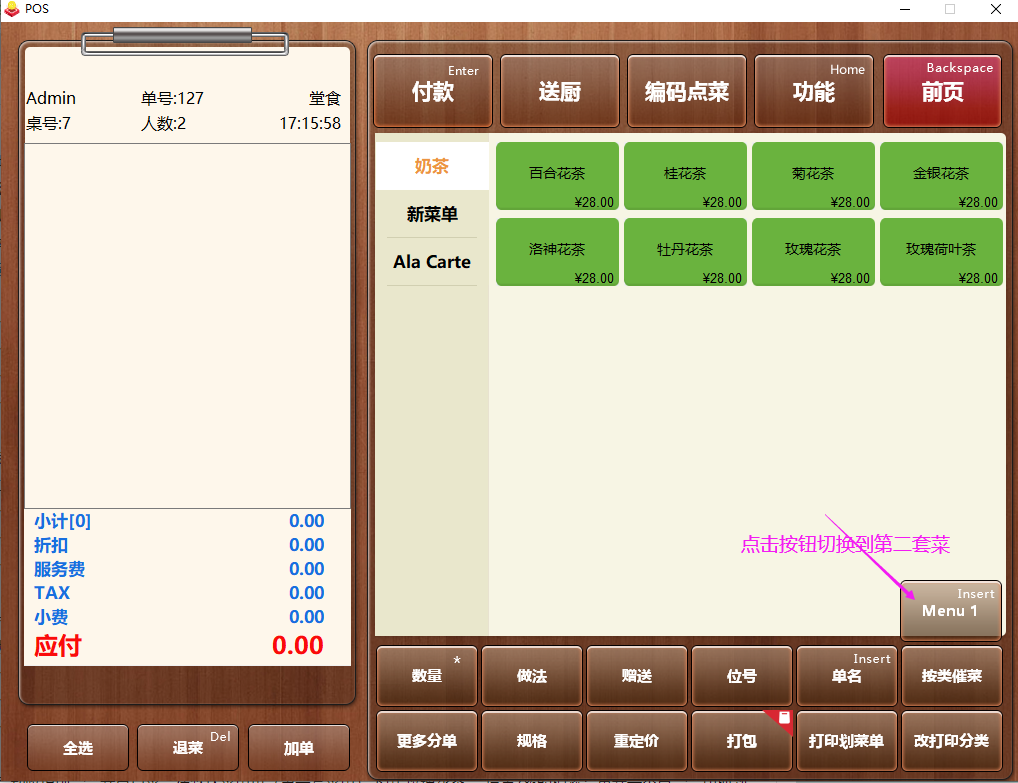Select the 奶茶 category tab

pyautogui.click(x=432, y=166)
